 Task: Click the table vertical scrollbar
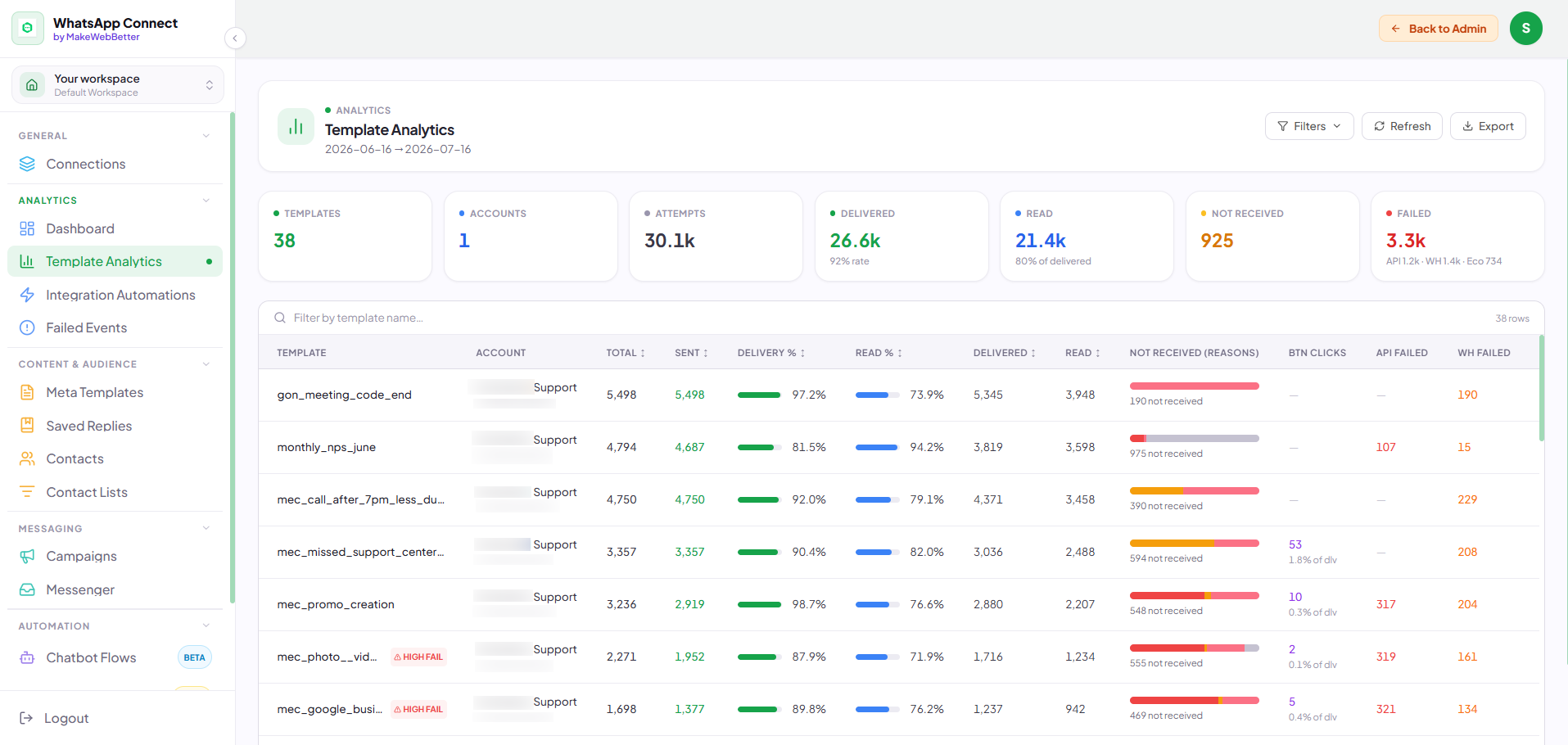coord(1542,388)
